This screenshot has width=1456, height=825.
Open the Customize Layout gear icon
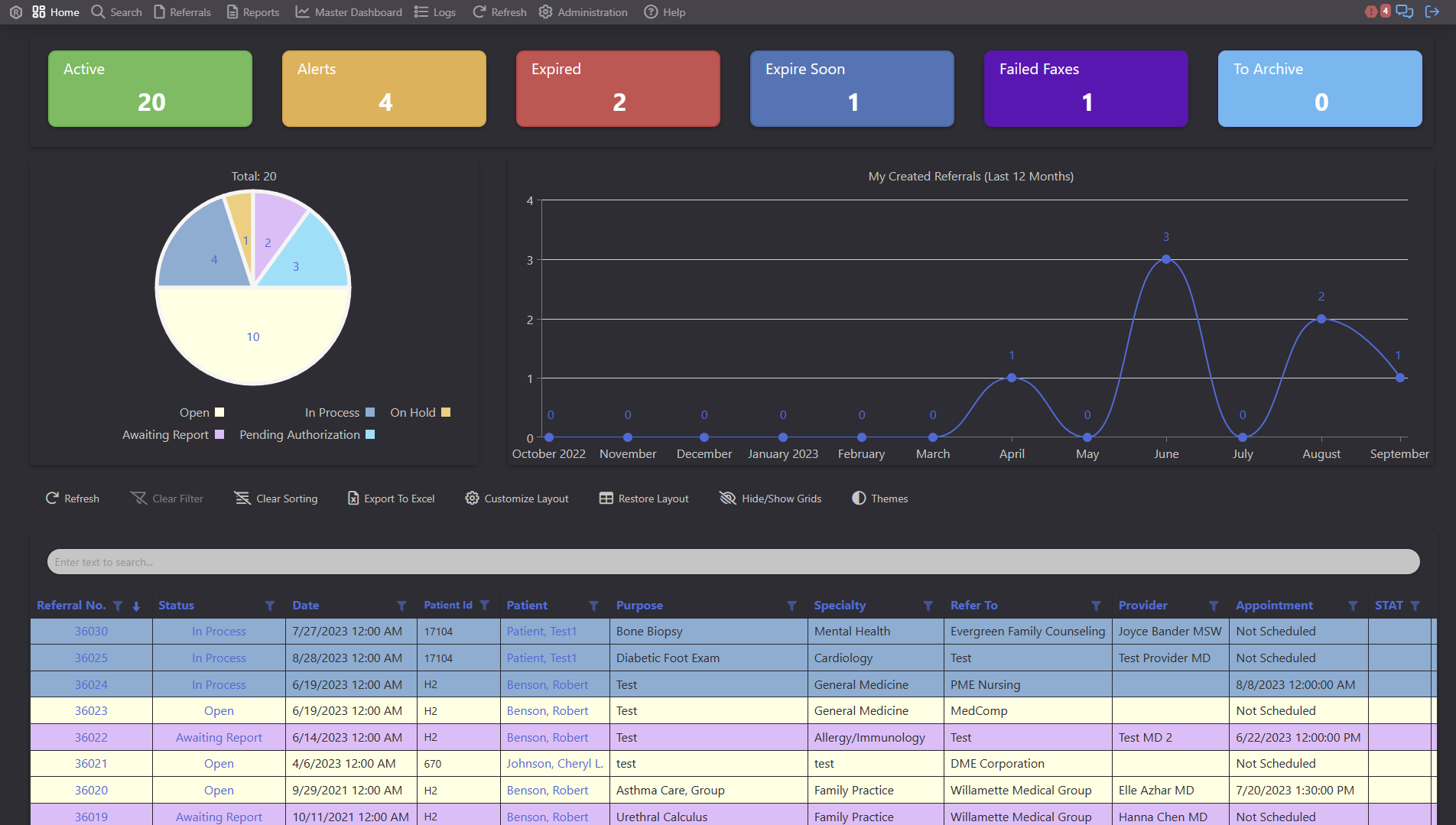click(472, 499)
